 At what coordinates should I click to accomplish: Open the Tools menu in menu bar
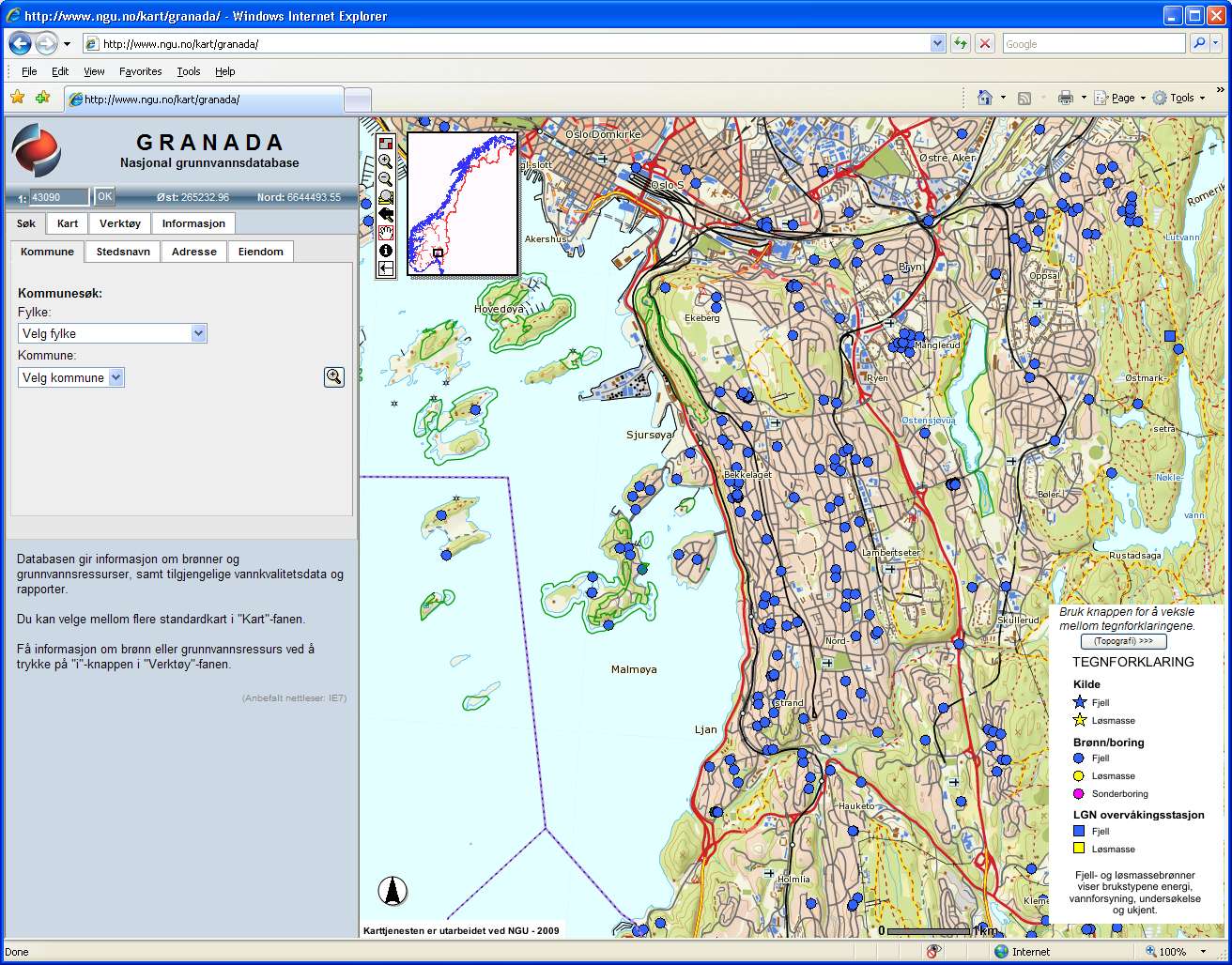tap(189, 71)
